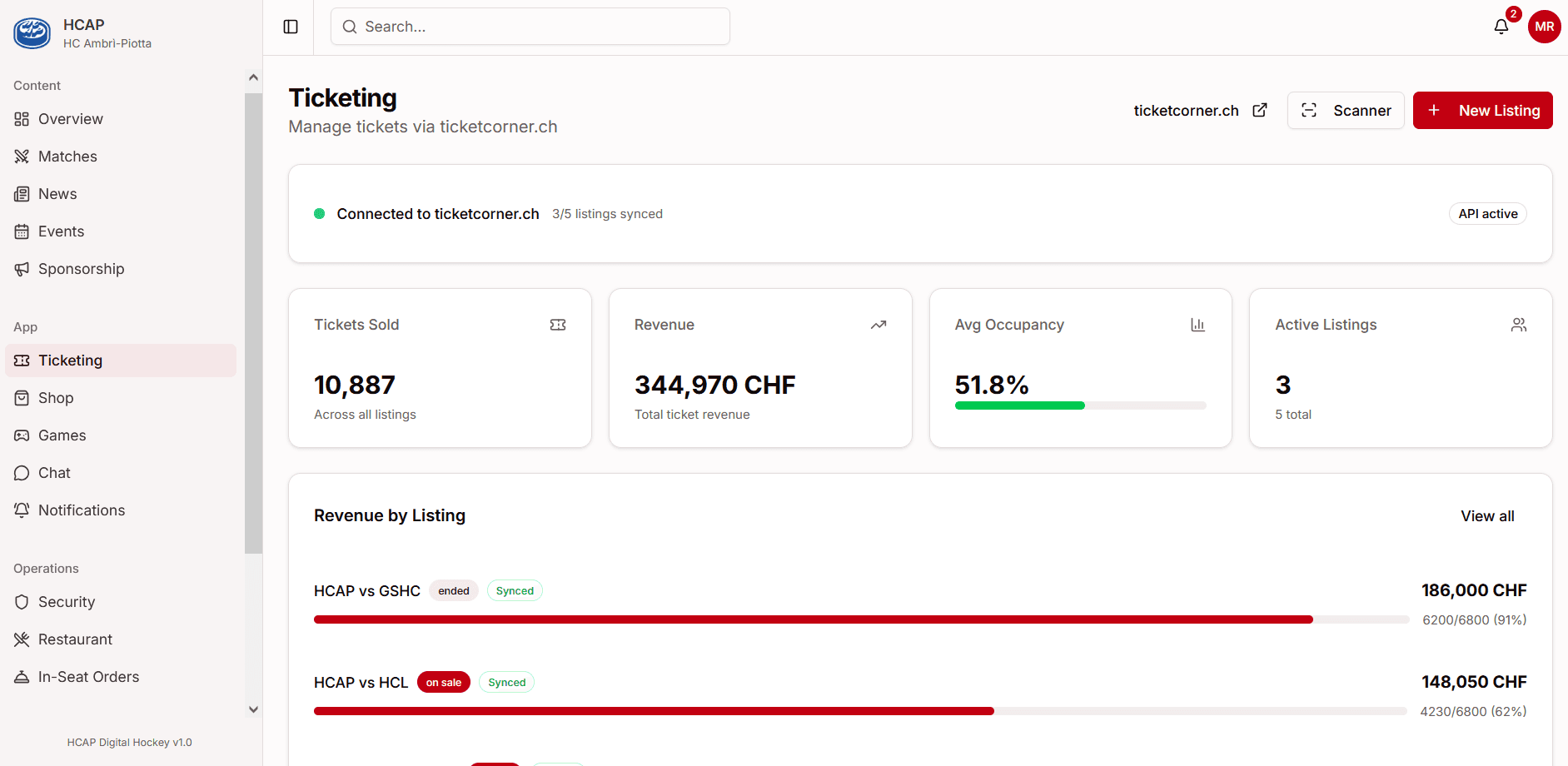Follow the ticketcorner.ch link

click(1200, 110)
